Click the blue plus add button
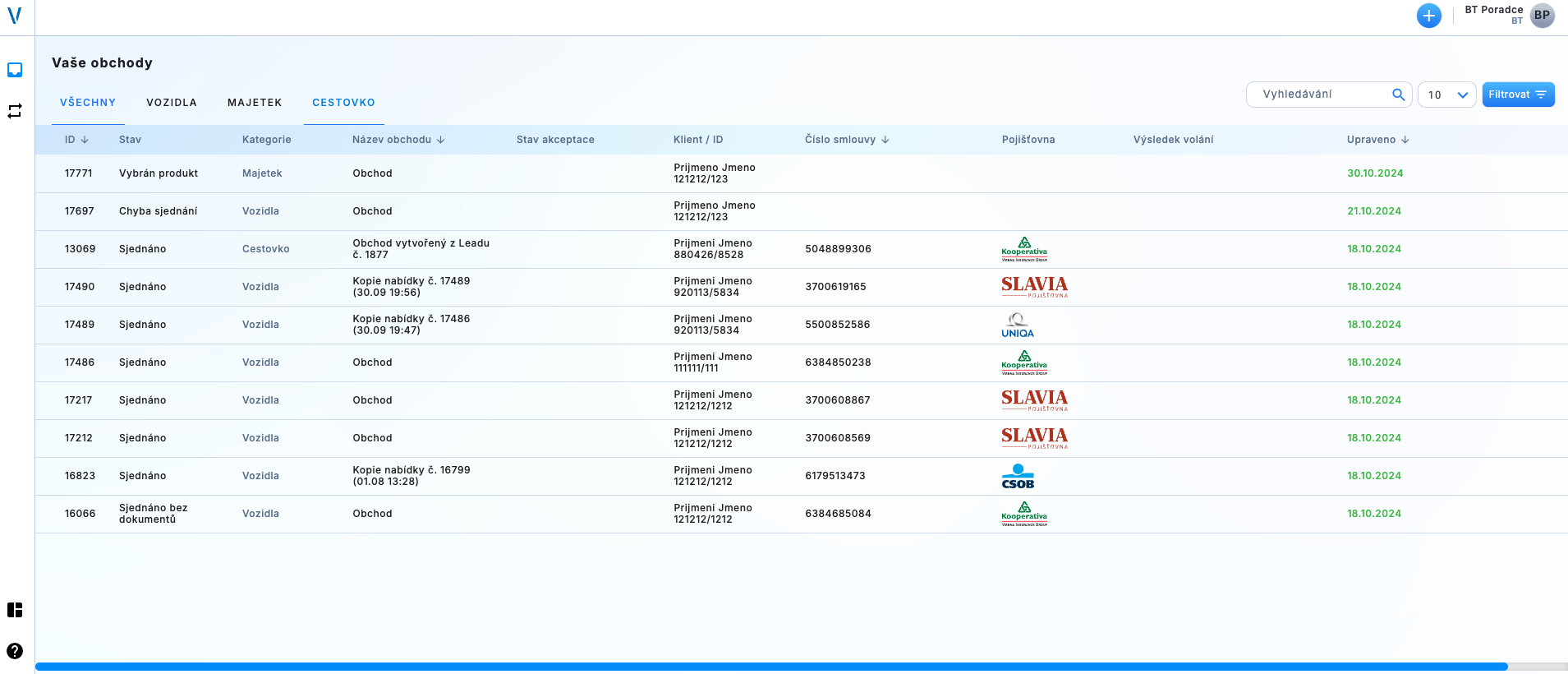The height and width of the screenshot is (674, 1568). click(1428, 16)
